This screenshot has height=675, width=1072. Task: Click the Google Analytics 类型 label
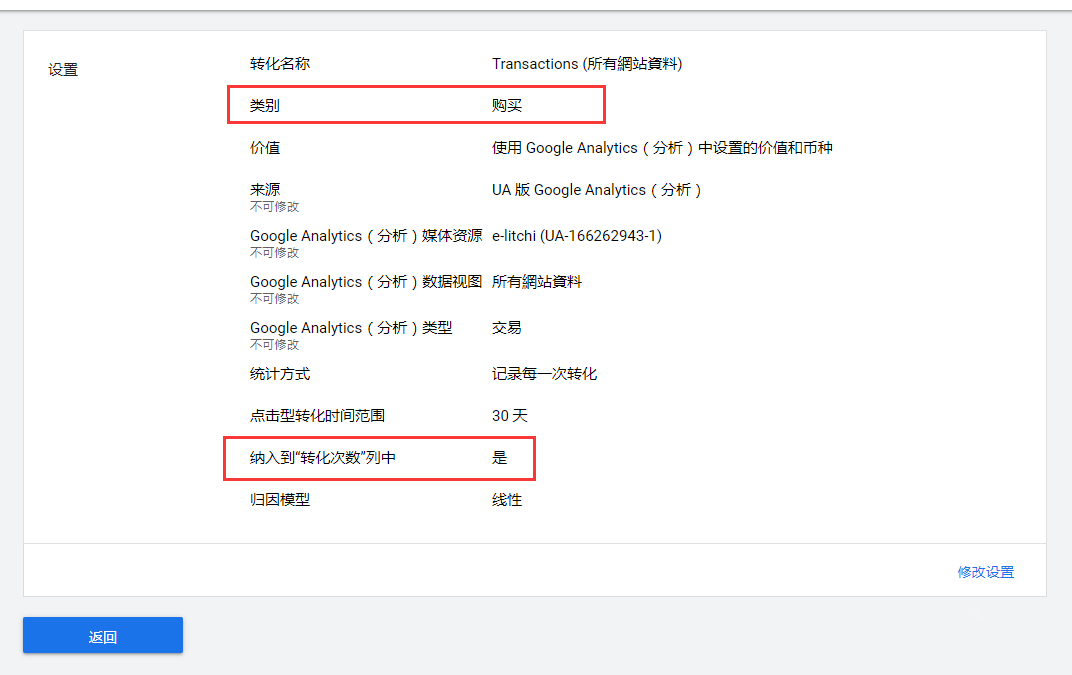tap(350, 328)
